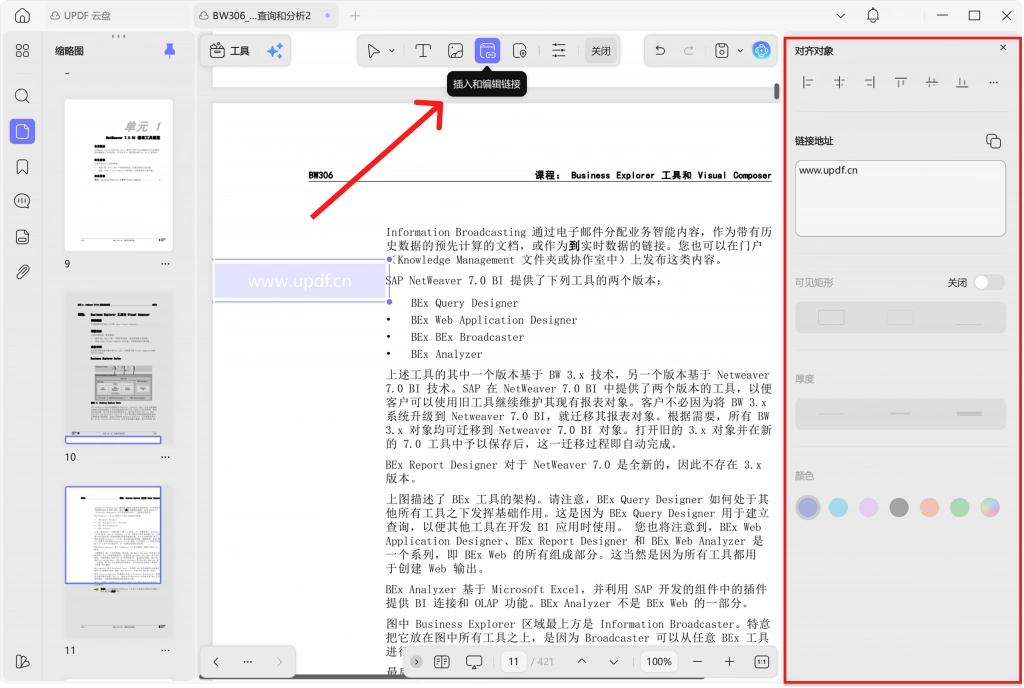Open navigation more options ellipsis at bottom
The image size is (1024, 688).
(248, 662)
